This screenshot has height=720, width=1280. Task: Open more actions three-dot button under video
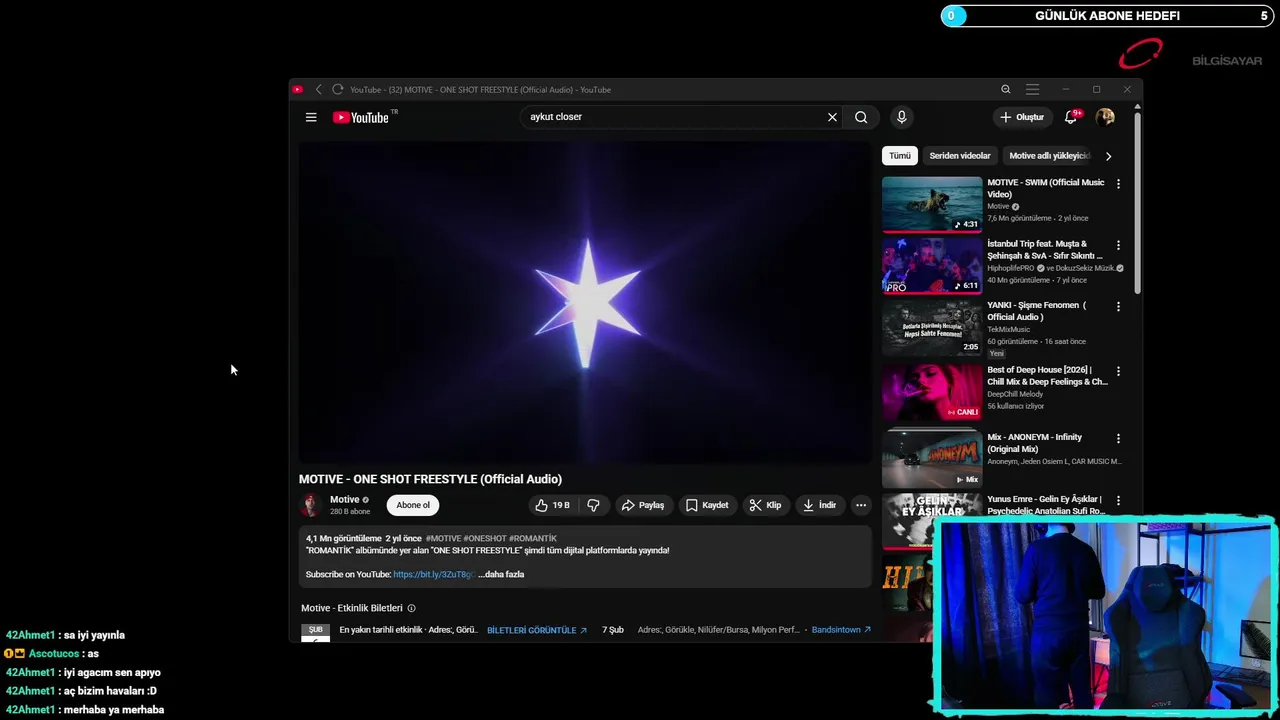(x=861, y=505)
